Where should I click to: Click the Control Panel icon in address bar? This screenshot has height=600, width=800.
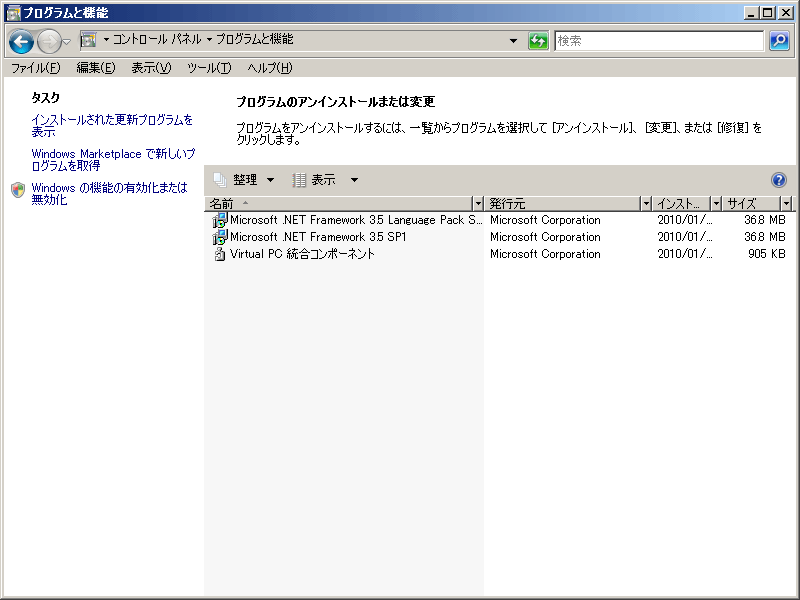click(89, 39)
